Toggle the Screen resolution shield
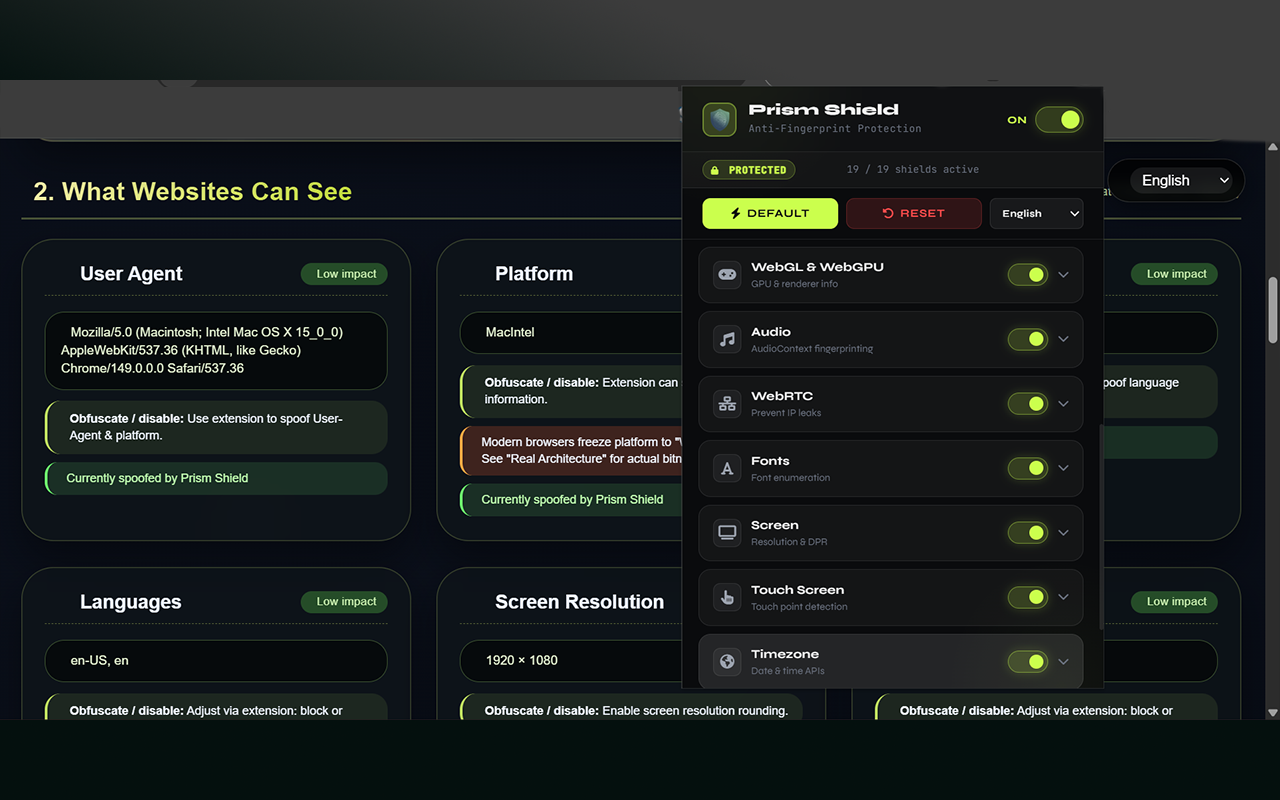This screenshot has width=1280, height=800. click(1028, 533)
